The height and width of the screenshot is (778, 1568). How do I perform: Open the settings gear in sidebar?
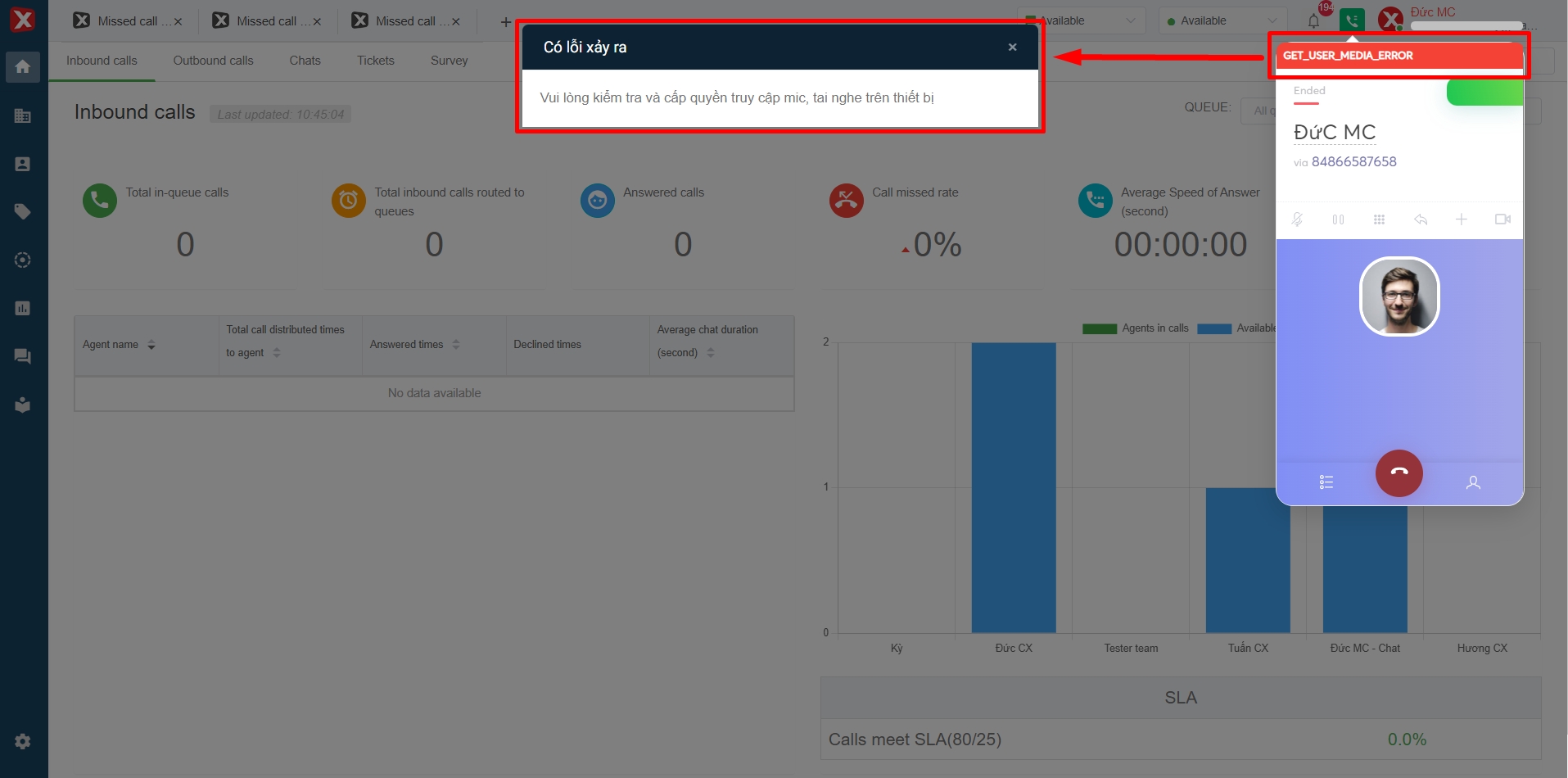click(23, 741)
